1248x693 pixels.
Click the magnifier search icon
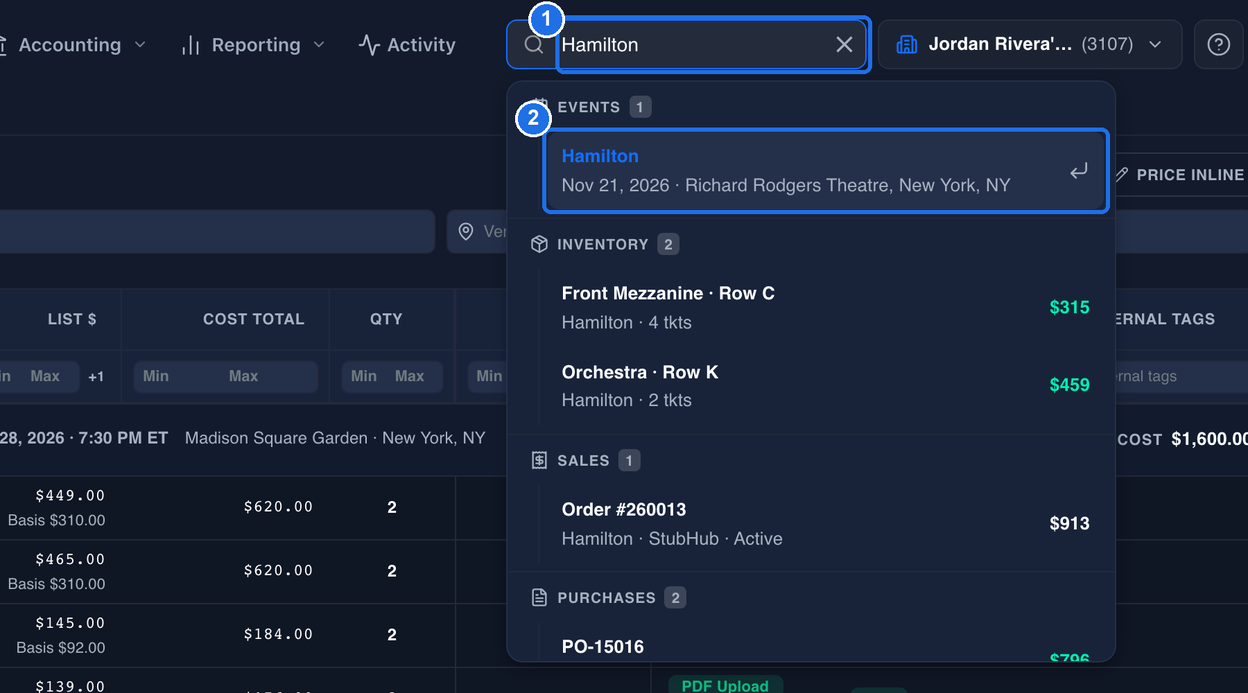coord(534,45)
